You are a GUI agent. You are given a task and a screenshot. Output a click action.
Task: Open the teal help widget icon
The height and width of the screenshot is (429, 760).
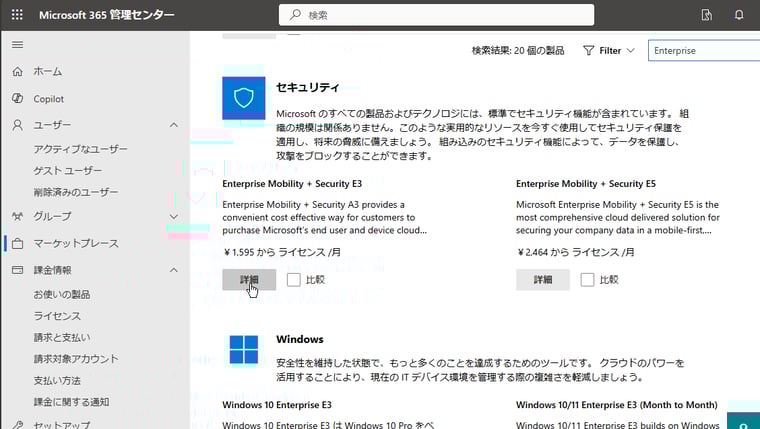coord(744,422)
